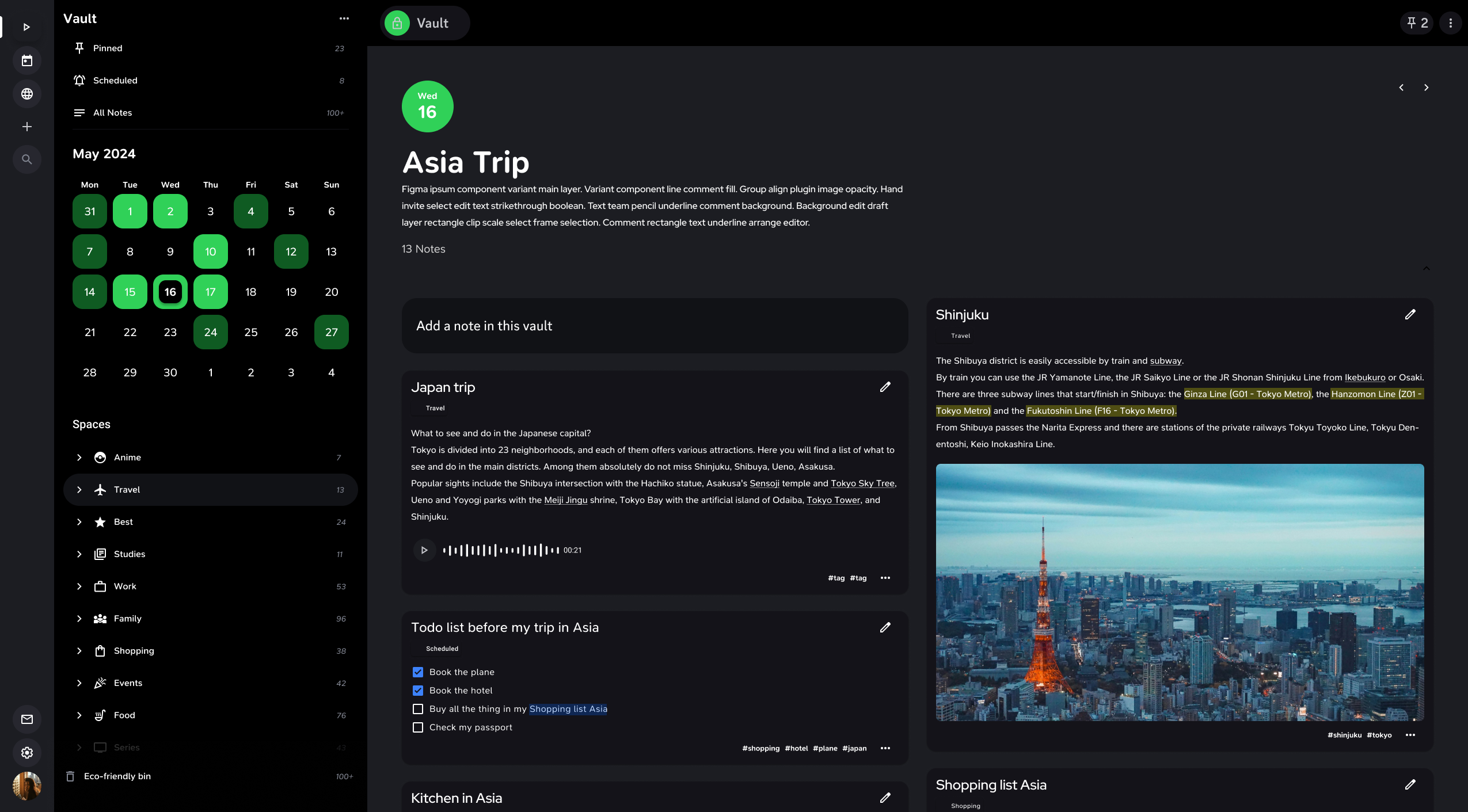Click the #japan tag

(854, 748)
